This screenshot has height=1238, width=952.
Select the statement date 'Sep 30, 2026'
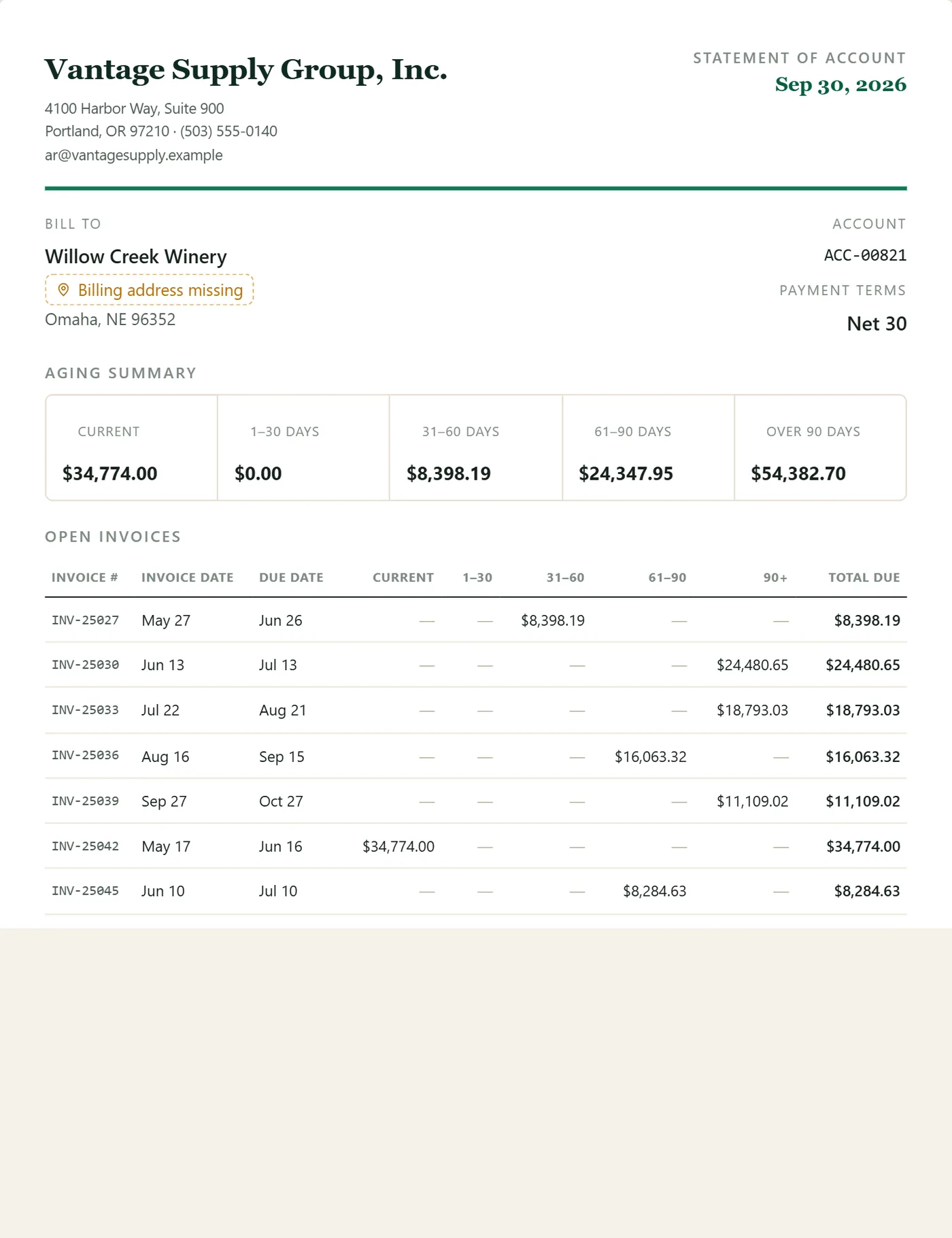pos(840,84)
